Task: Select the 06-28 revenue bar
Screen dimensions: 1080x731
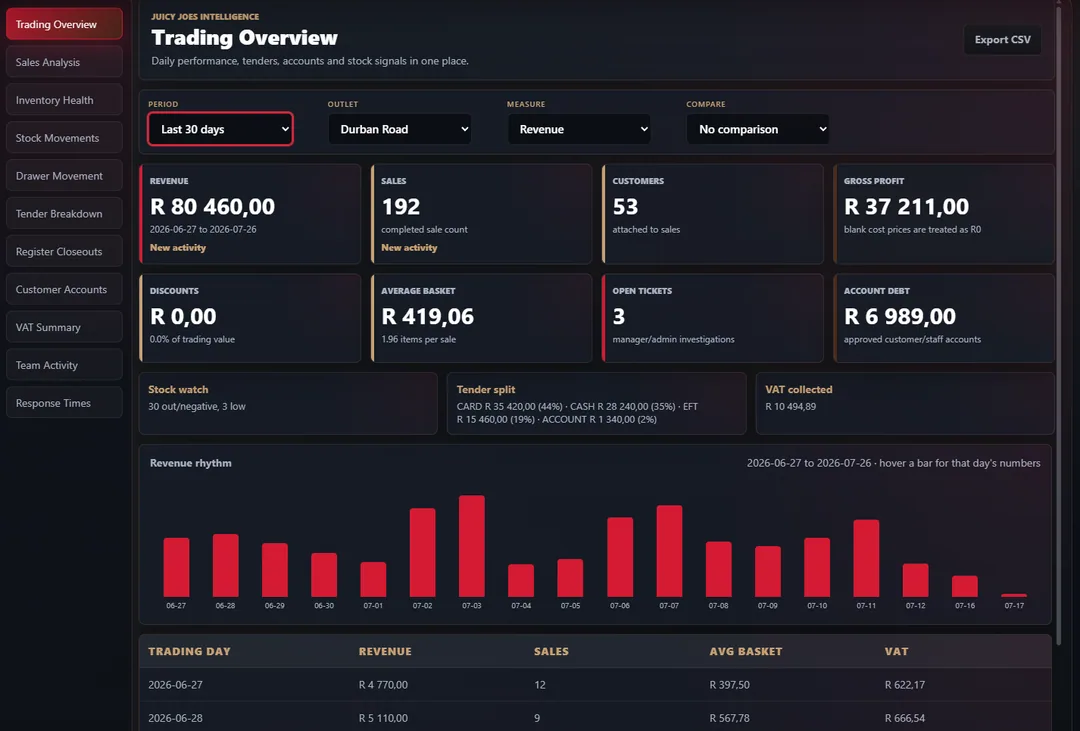Action: tap(225, 565)
